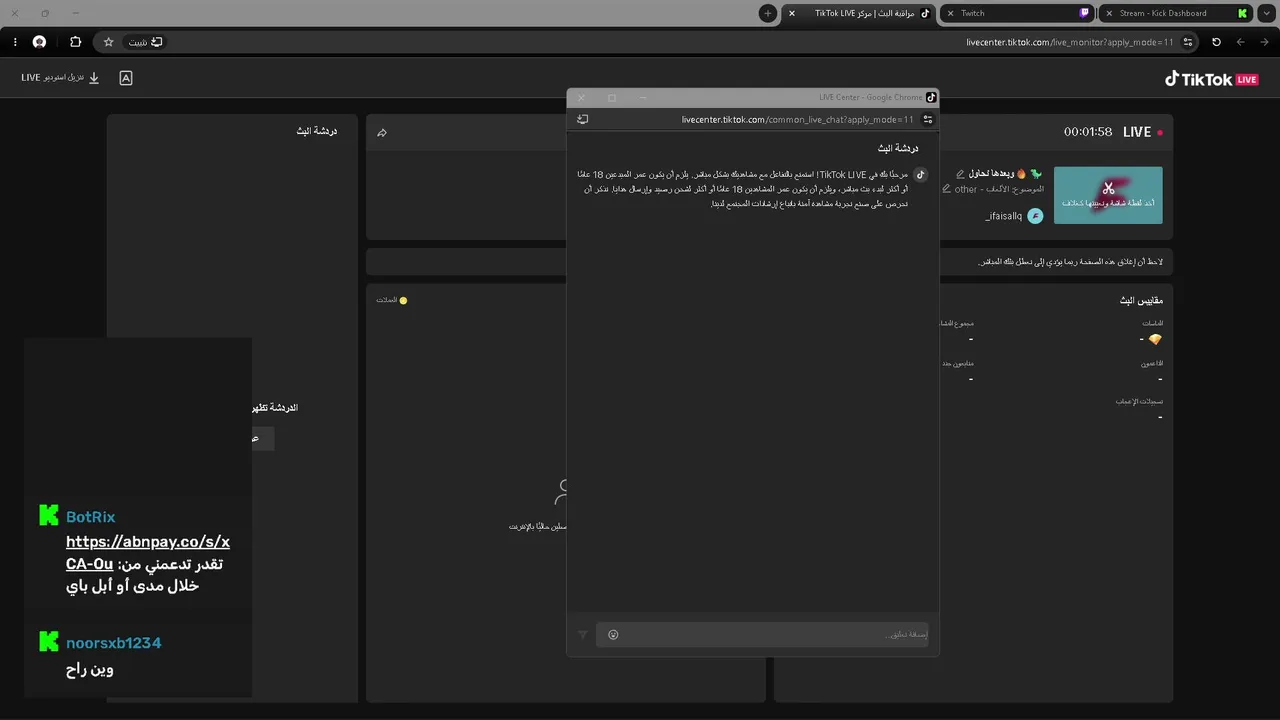Open the abnpay.co link in BotRix message
The height and width of the screenshot is (720, 1280).
[x=148, y=553]
